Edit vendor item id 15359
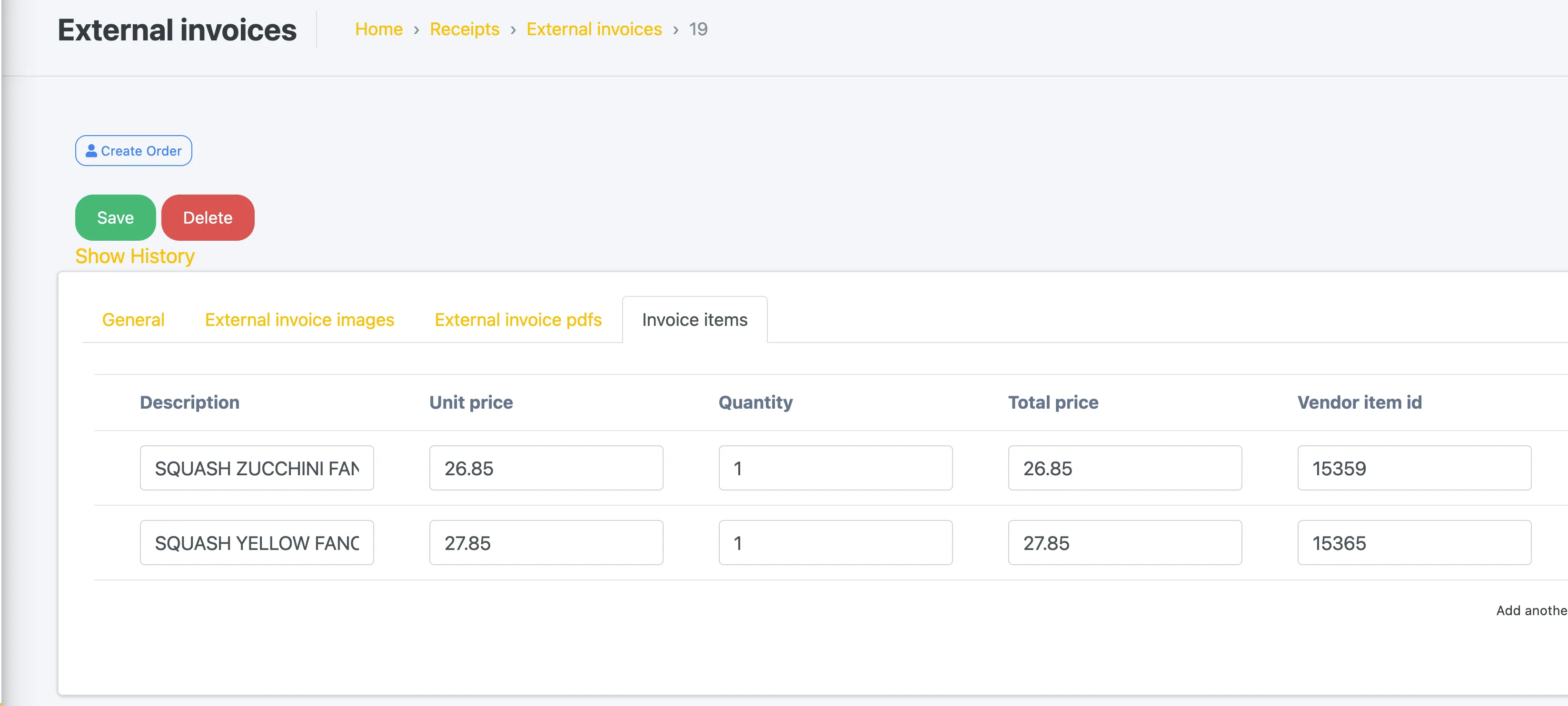The image size is (1568, 706). pos(1414,468)
